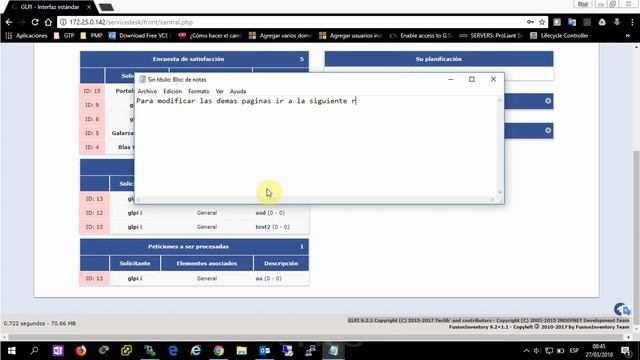The image size is (640, 360).
Task: Open File Explorer from the taskbar
Action: pos(242,351)
